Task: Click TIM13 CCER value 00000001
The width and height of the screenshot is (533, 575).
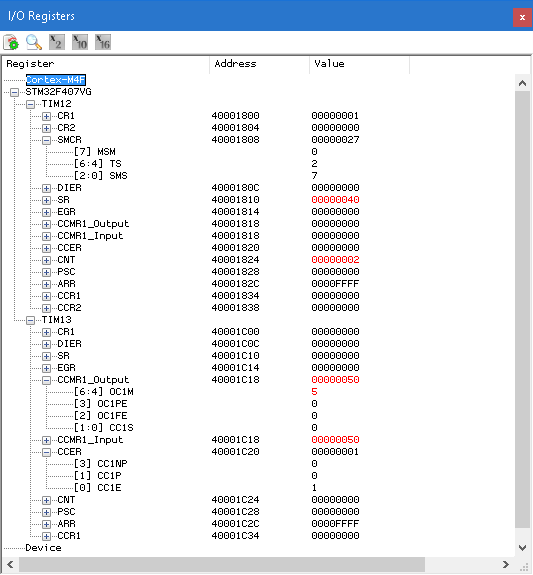Action: 335,452
